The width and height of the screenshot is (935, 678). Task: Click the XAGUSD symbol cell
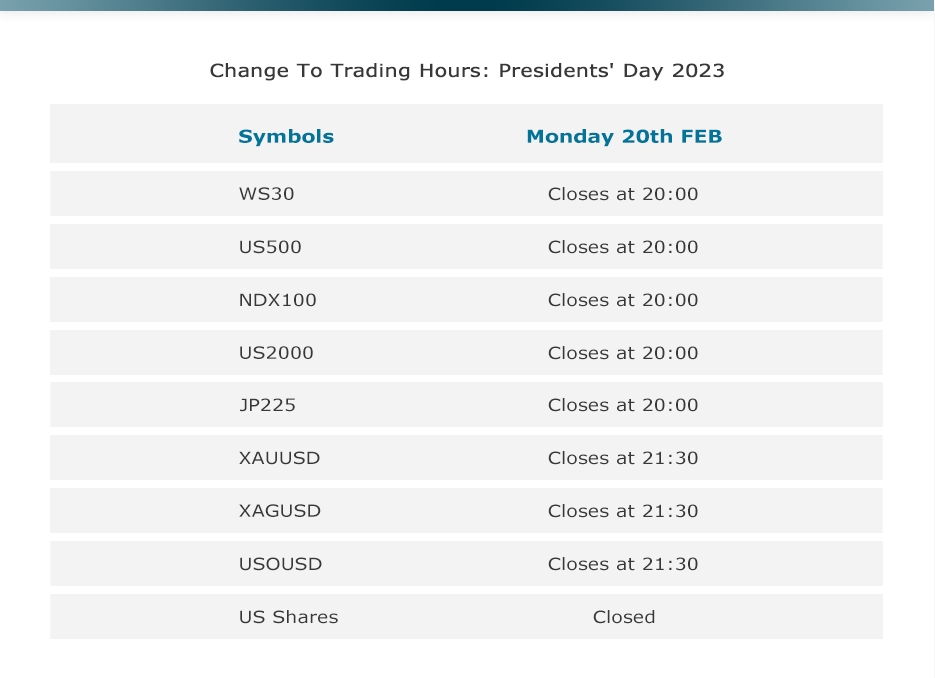pyautogui.click(x=280, y=511)
